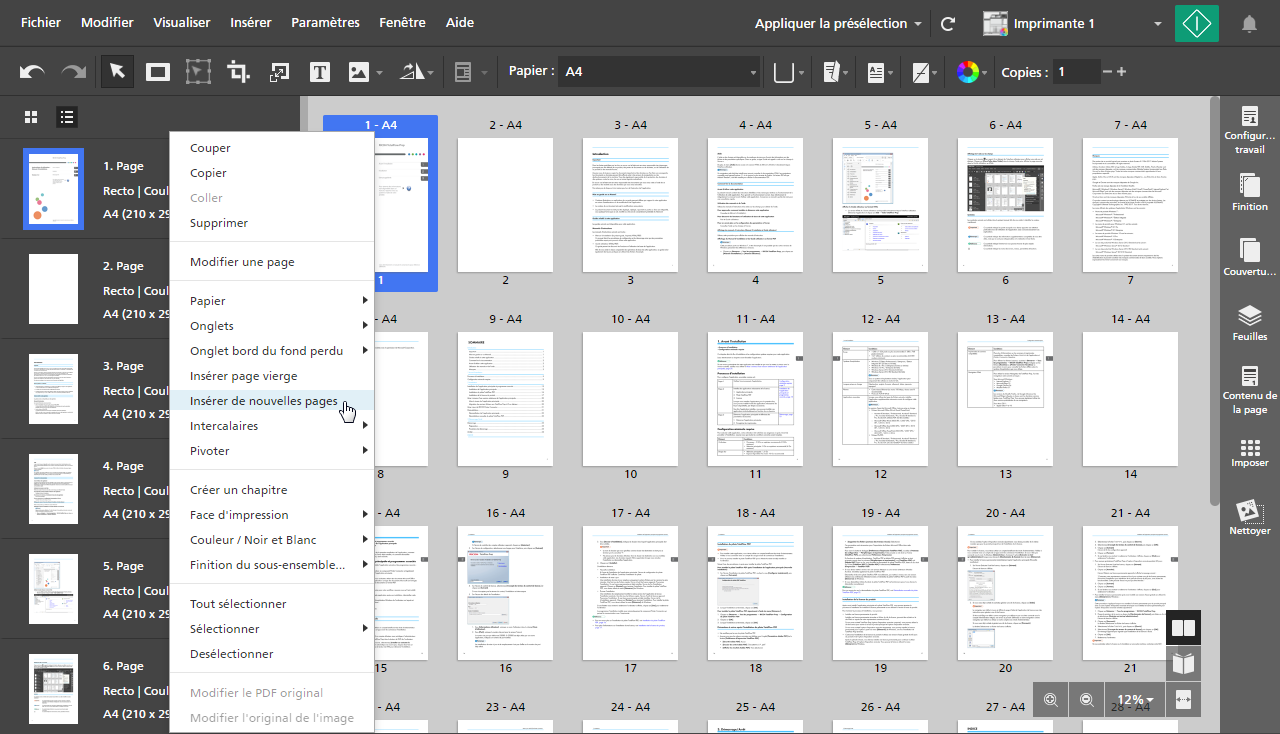Open the Configurer travail panel

1249,129
